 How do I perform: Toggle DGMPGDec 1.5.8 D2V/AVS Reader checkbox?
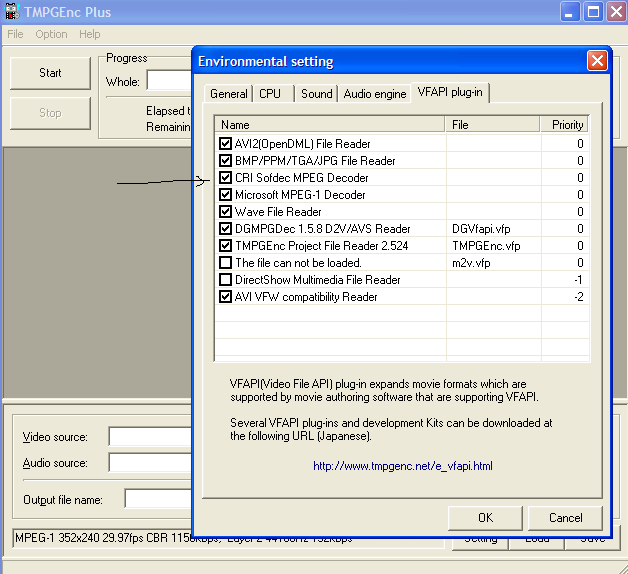click(225, 229)
